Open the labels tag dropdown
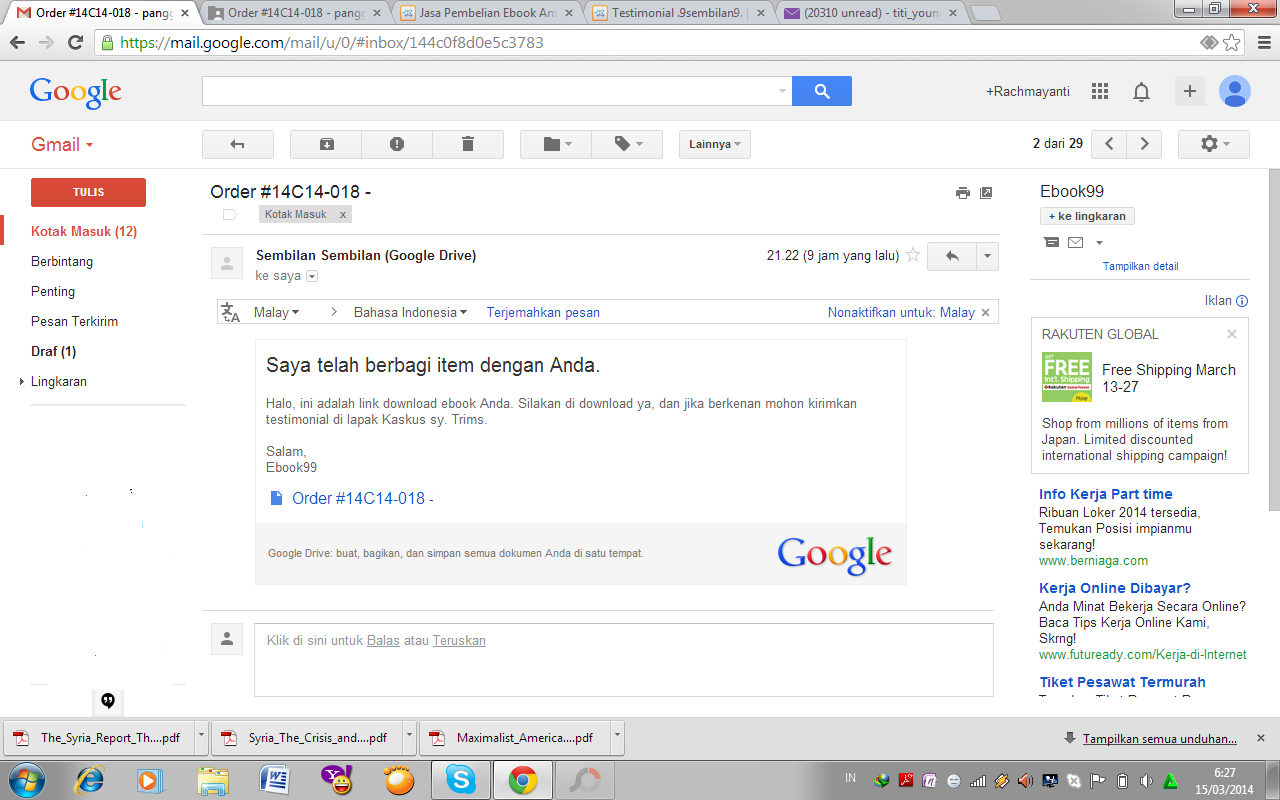 [627, 144]
